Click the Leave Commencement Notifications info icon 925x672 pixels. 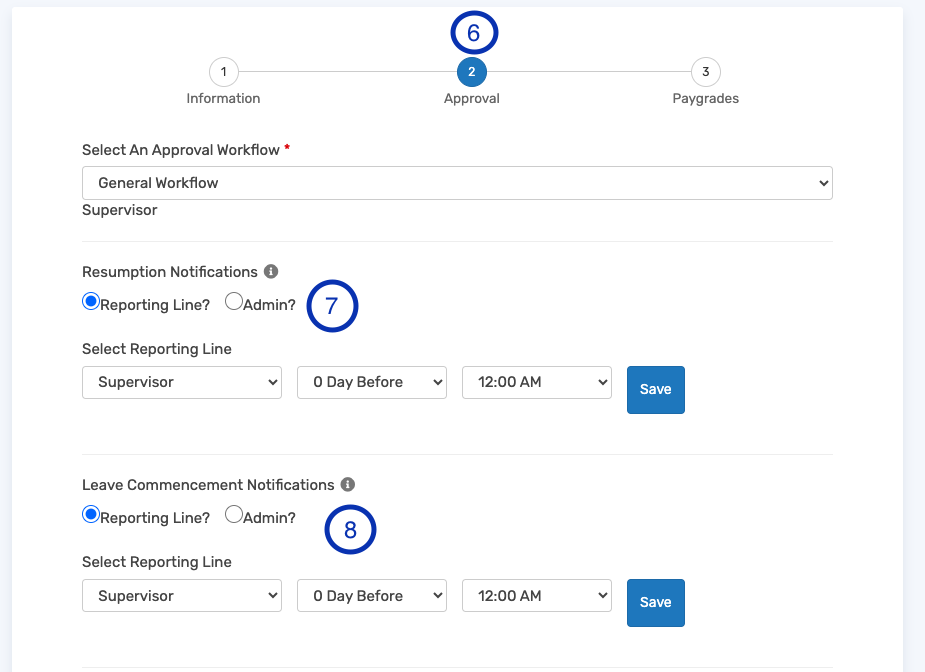347,485
